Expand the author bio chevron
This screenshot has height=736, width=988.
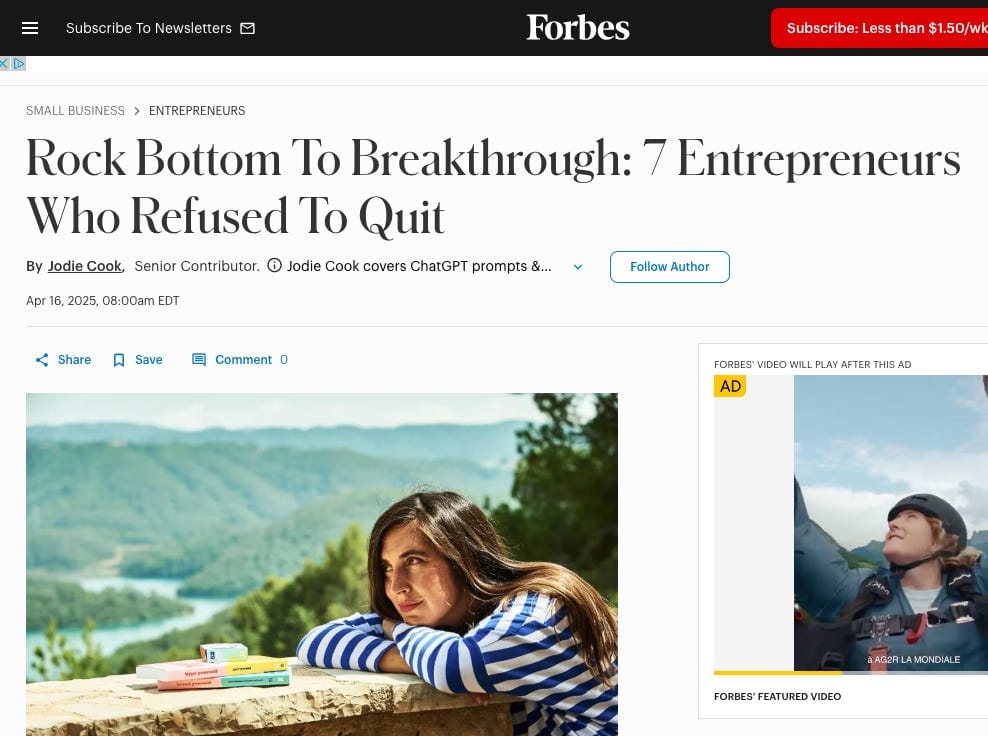coord(577,267)
